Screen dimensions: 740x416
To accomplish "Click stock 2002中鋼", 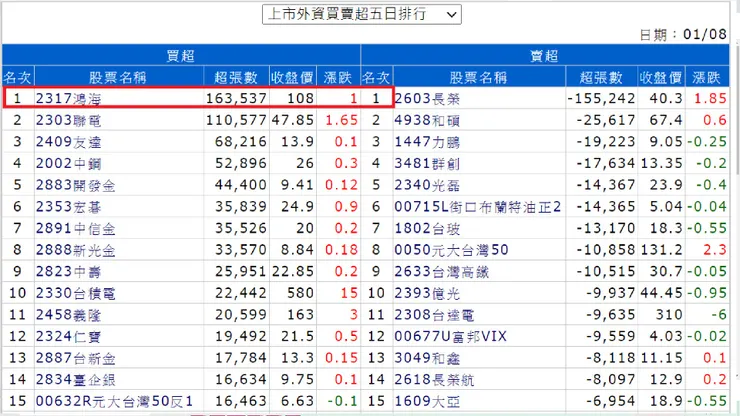I will point(68,163).
